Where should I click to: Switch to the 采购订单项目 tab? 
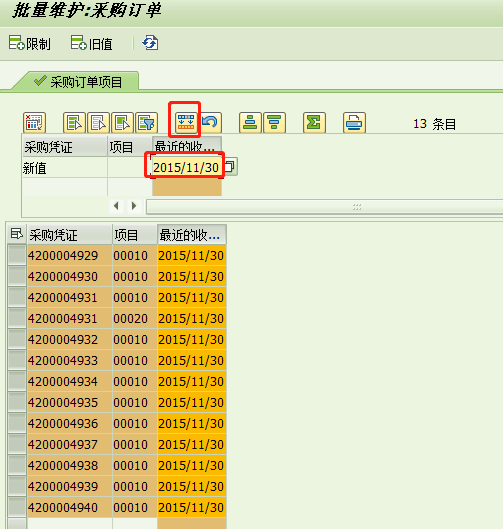coord(79,81)
